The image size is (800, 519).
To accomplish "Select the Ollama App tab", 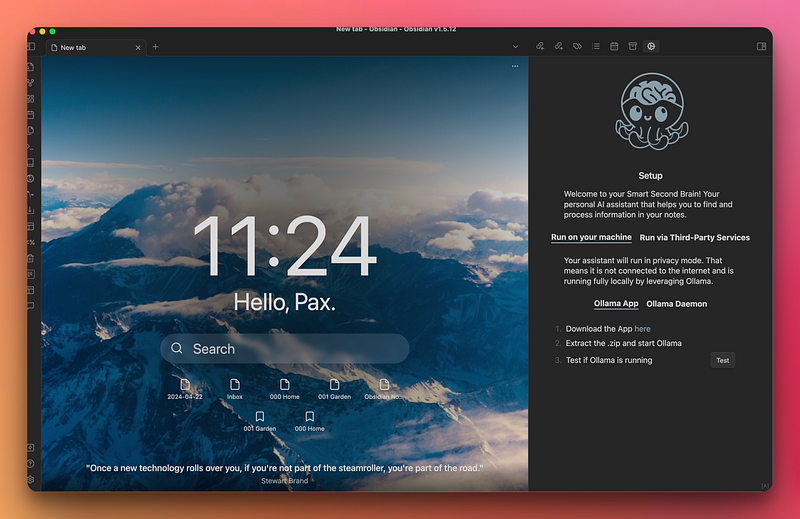I will (x=616, y=304).
